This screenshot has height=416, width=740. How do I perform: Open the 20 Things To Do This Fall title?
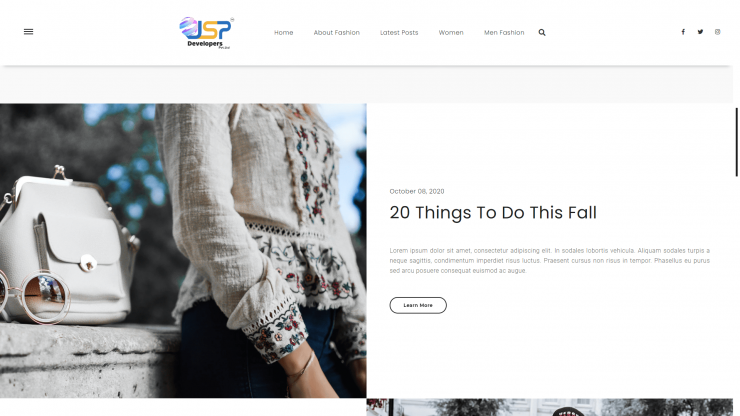tap(493, 213)
